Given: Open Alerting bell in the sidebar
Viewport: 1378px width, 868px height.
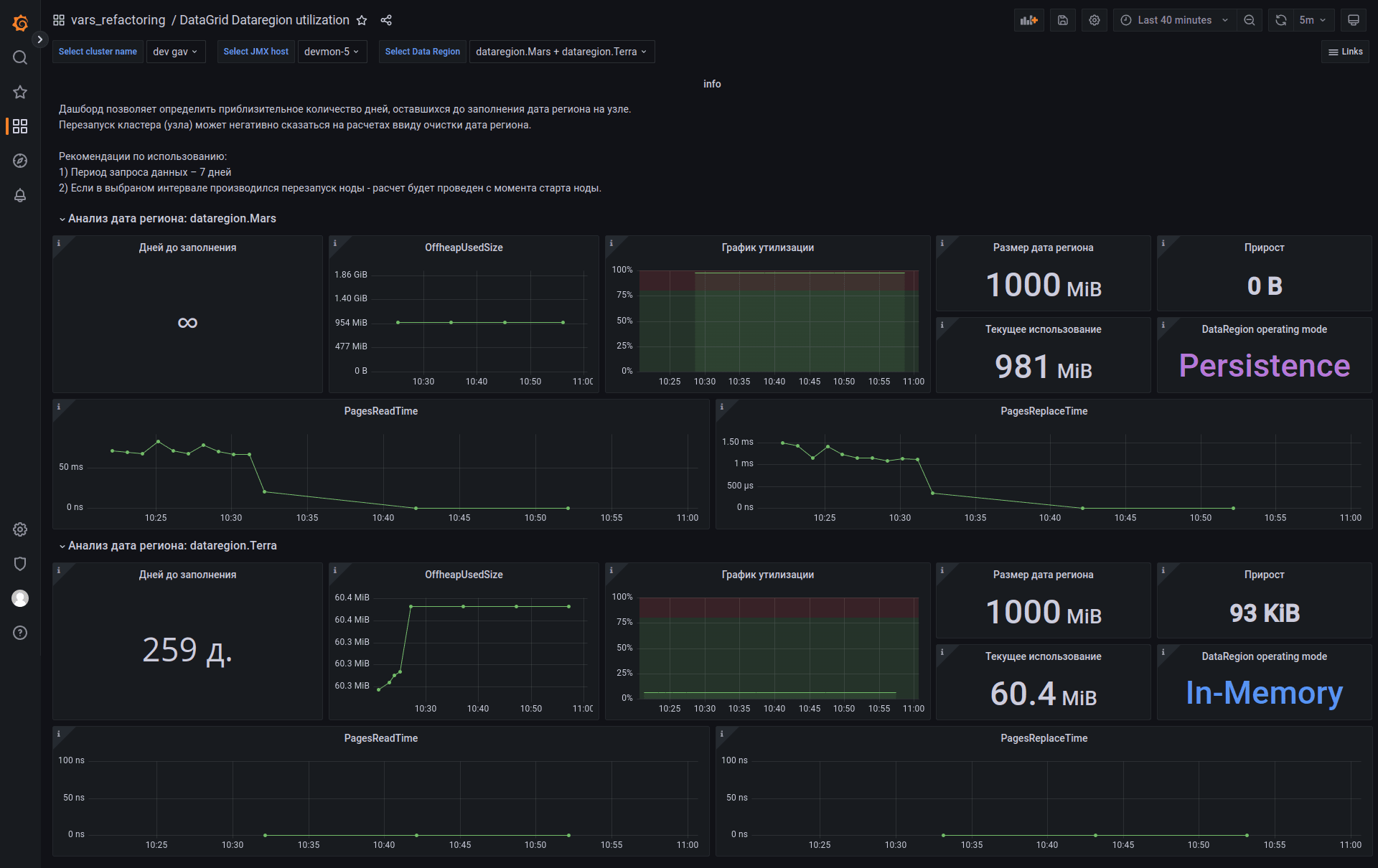Looking at the screenshot, I should coord(20,195).
